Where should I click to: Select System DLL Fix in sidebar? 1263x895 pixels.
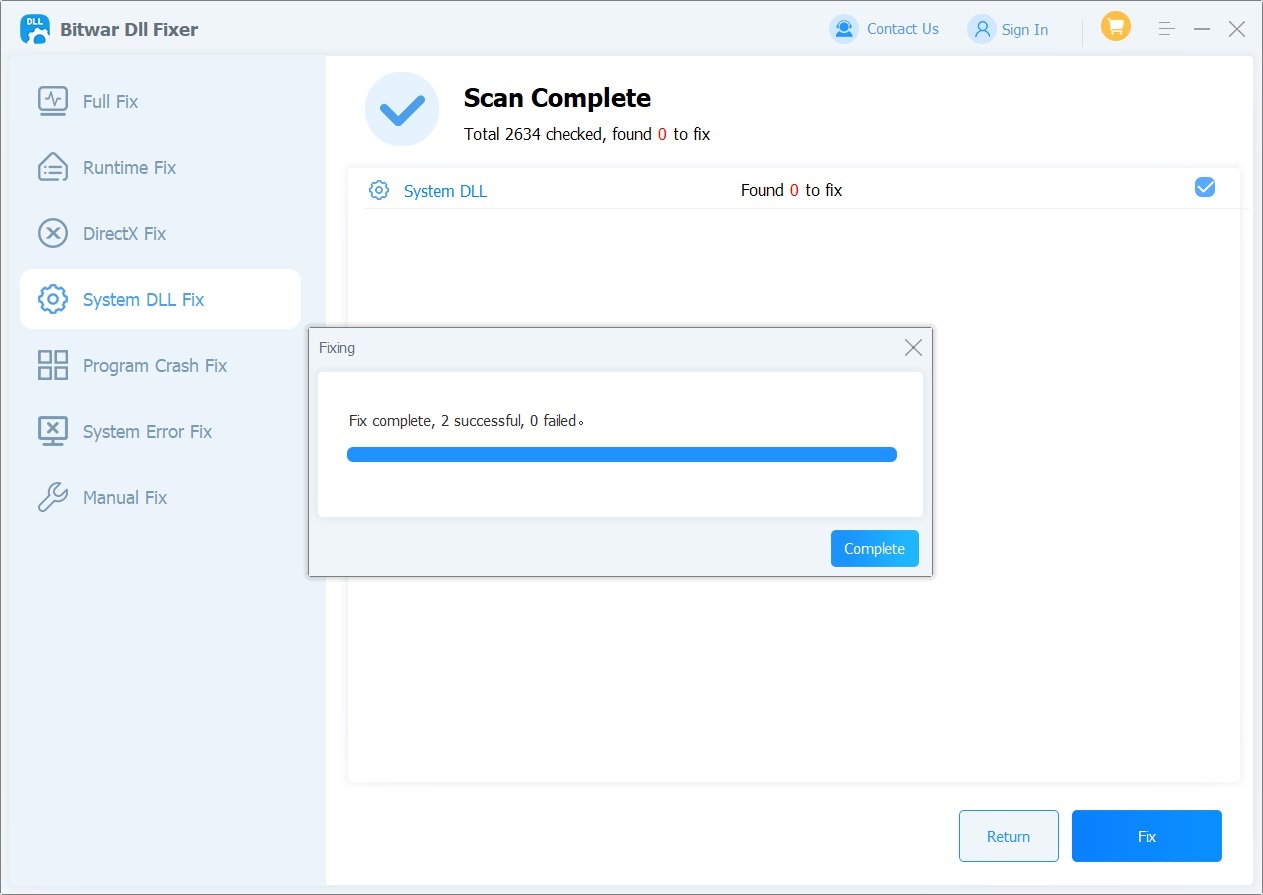pos(160,299)
